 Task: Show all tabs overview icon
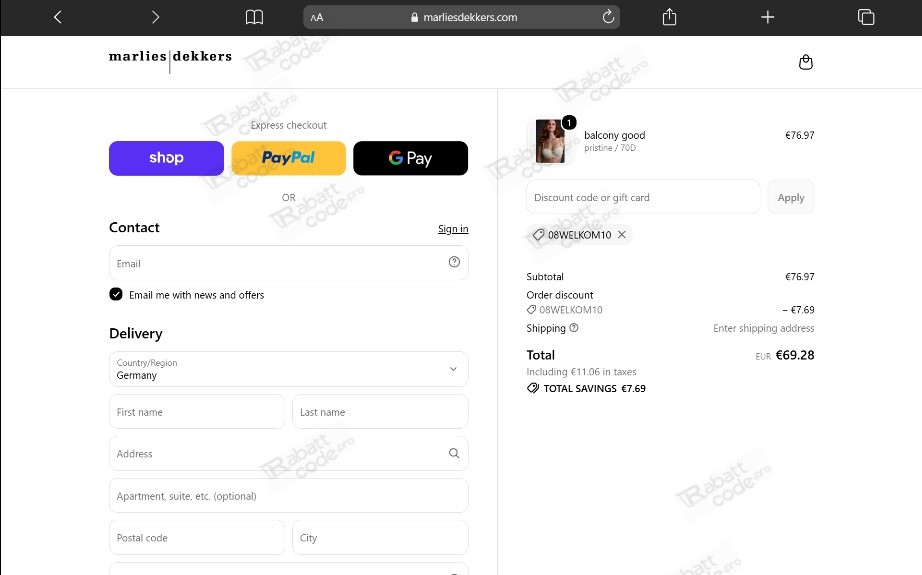[x=866, y=17]
